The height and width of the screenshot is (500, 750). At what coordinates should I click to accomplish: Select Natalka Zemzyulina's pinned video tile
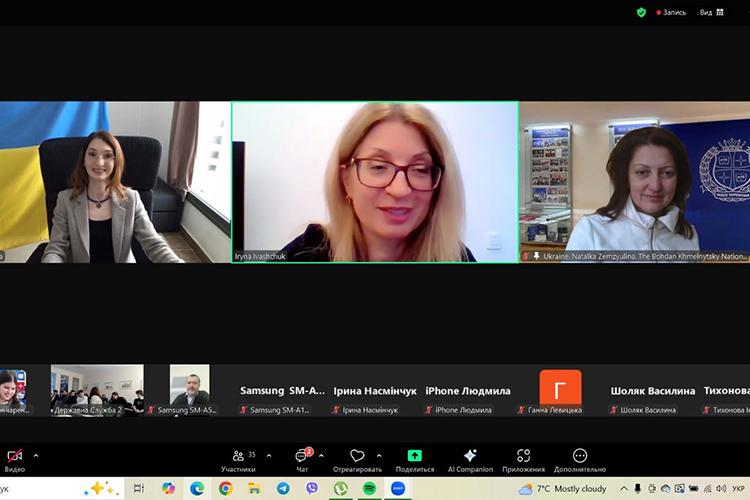(x=635, y=182)
